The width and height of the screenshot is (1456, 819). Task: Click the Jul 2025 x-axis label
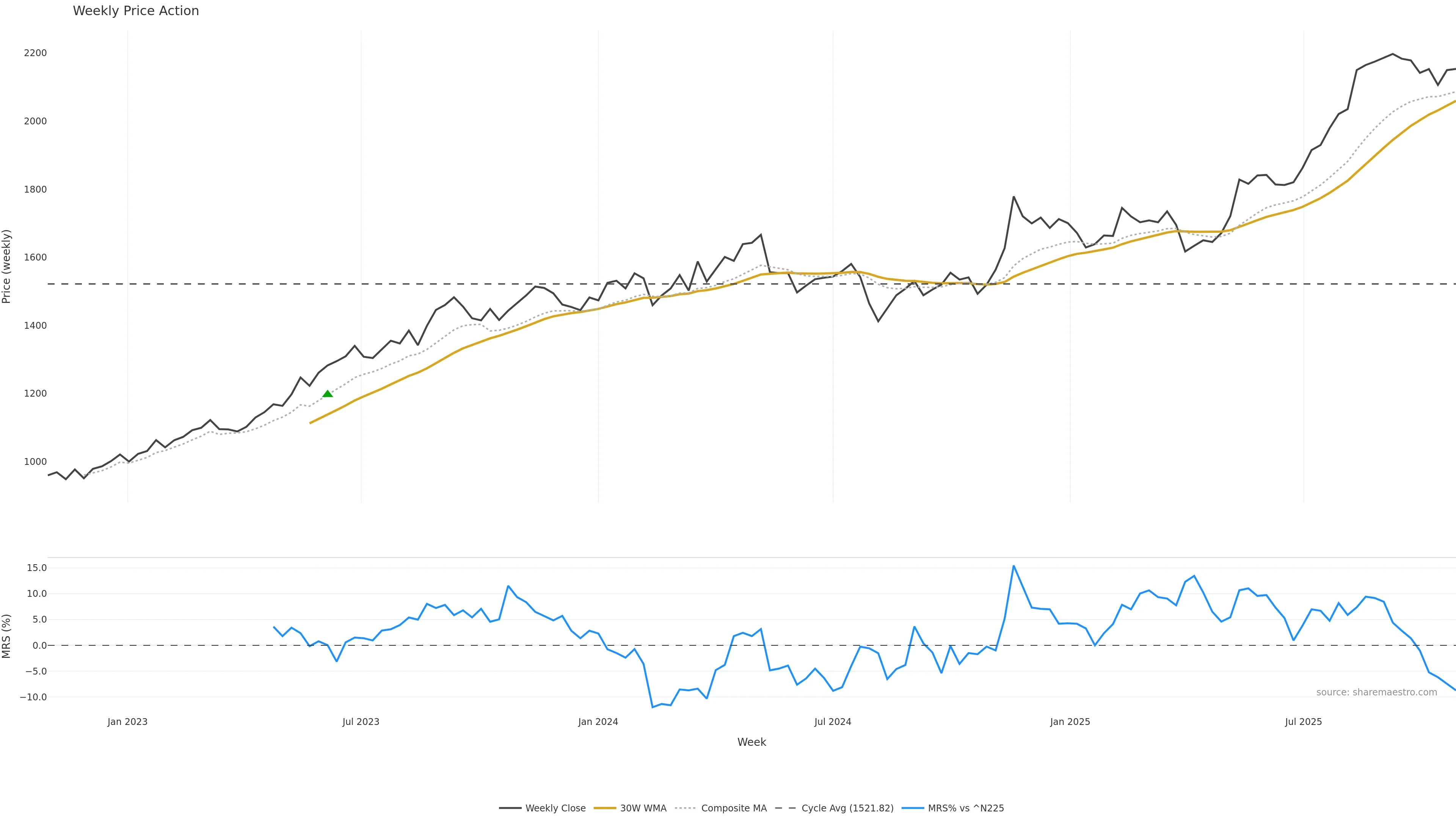point(1304,722)
